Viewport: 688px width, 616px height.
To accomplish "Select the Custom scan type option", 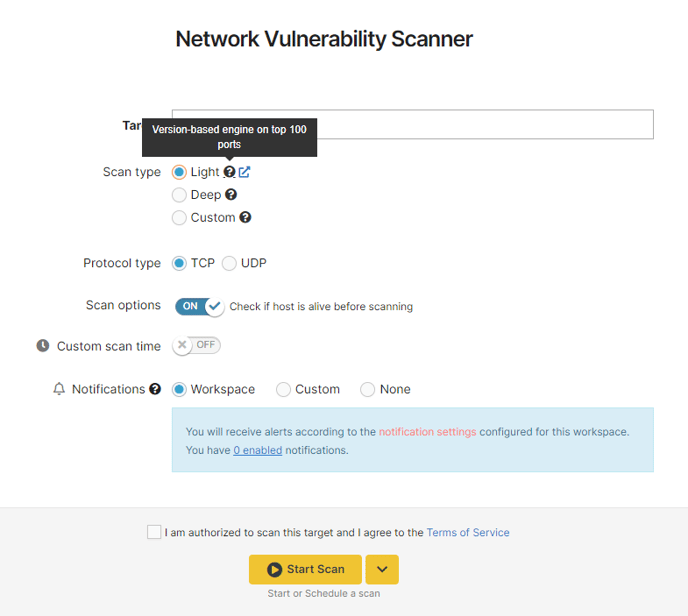I will click(x=179, y=217).
